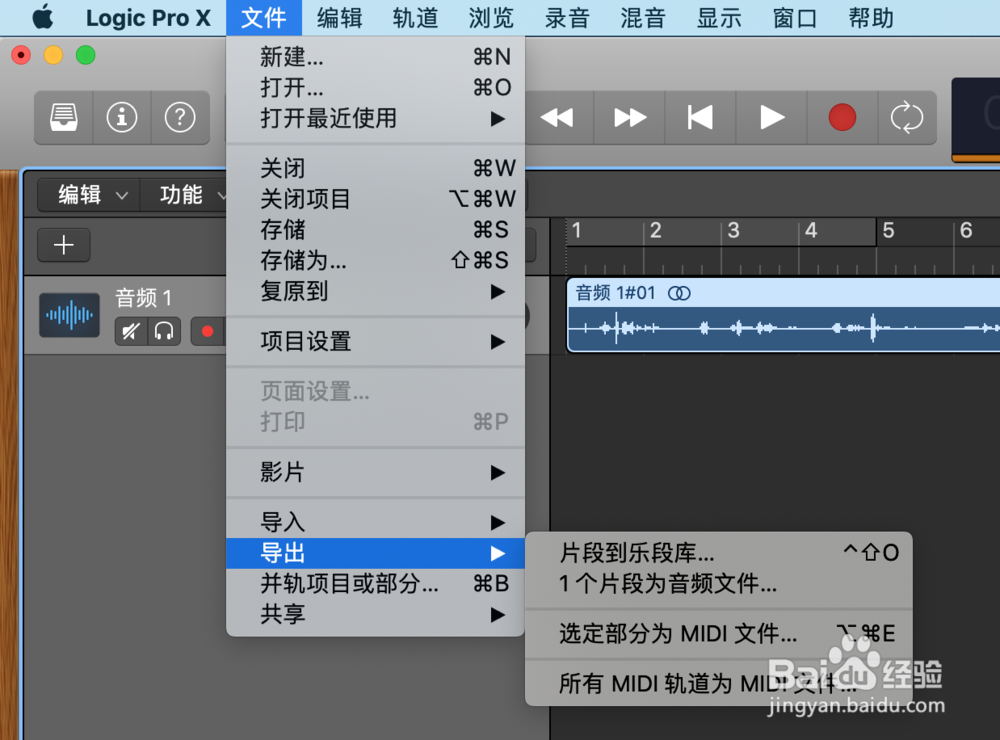This screenshot has width=1000, height=740.
Task: Expand 打开最近使用 submenu
Action: coord(376,119)
